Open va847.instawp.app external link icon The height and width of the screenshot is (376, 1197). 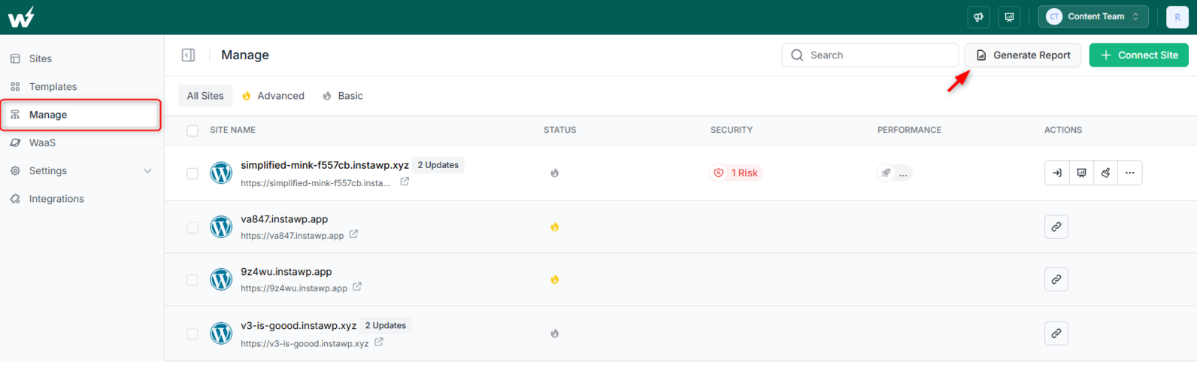click(x=353, y=235)
